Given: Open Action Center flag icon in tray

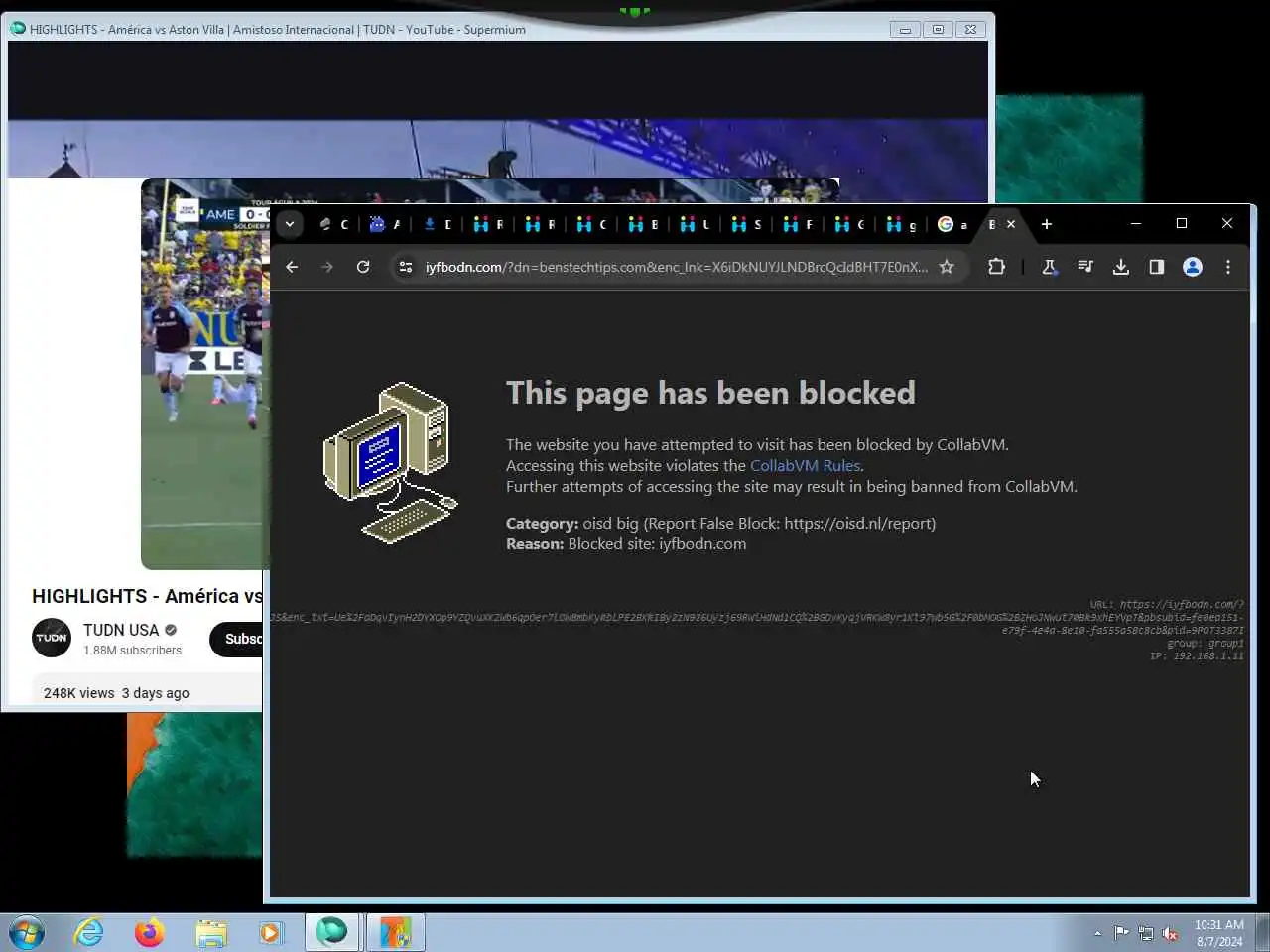Looking at the screenshot, I should tap(1121, 933).
